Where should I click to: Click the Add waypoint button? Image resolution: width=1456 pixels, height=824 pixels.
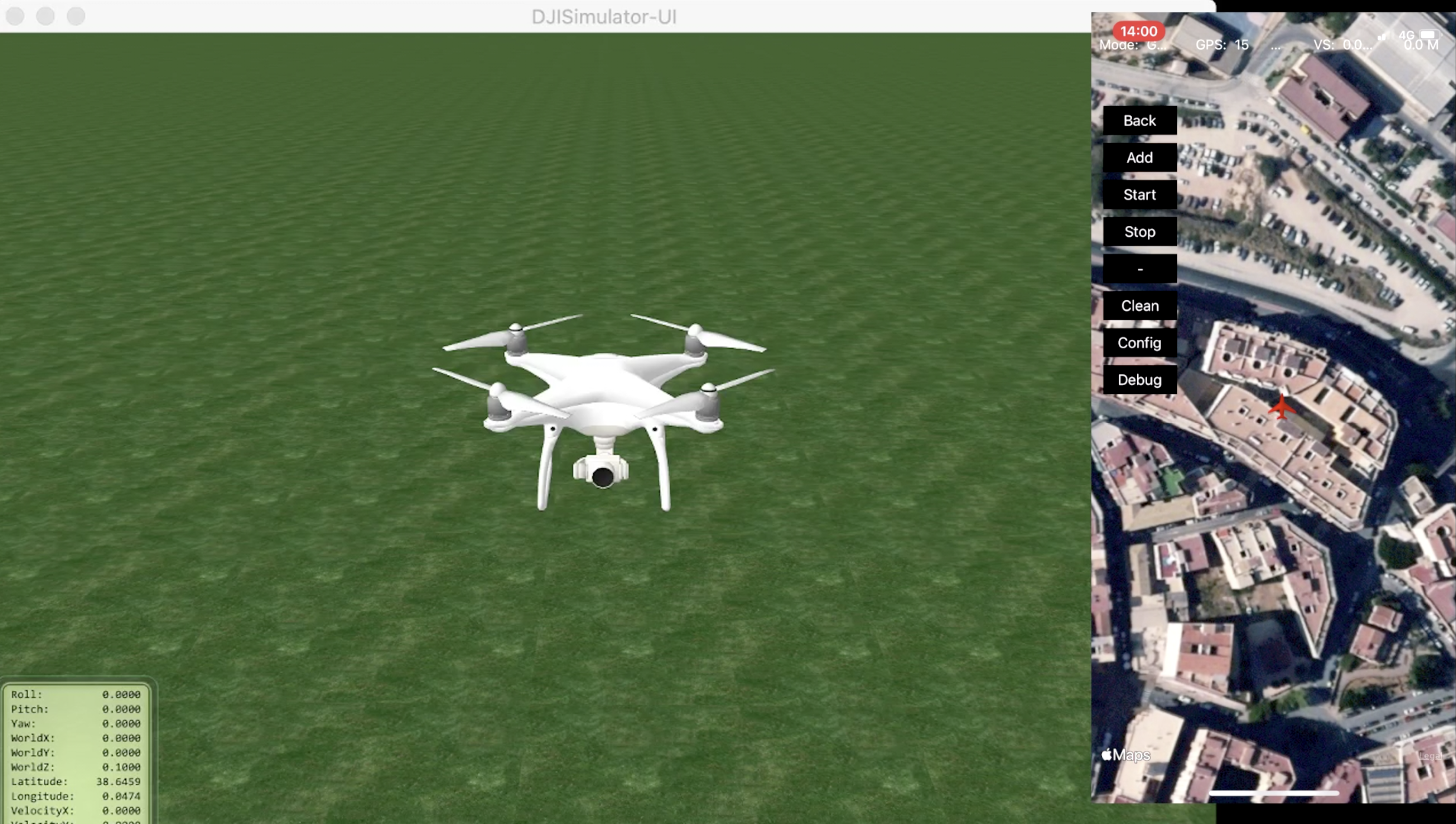pyautogui.click(x=1139, y=157)
